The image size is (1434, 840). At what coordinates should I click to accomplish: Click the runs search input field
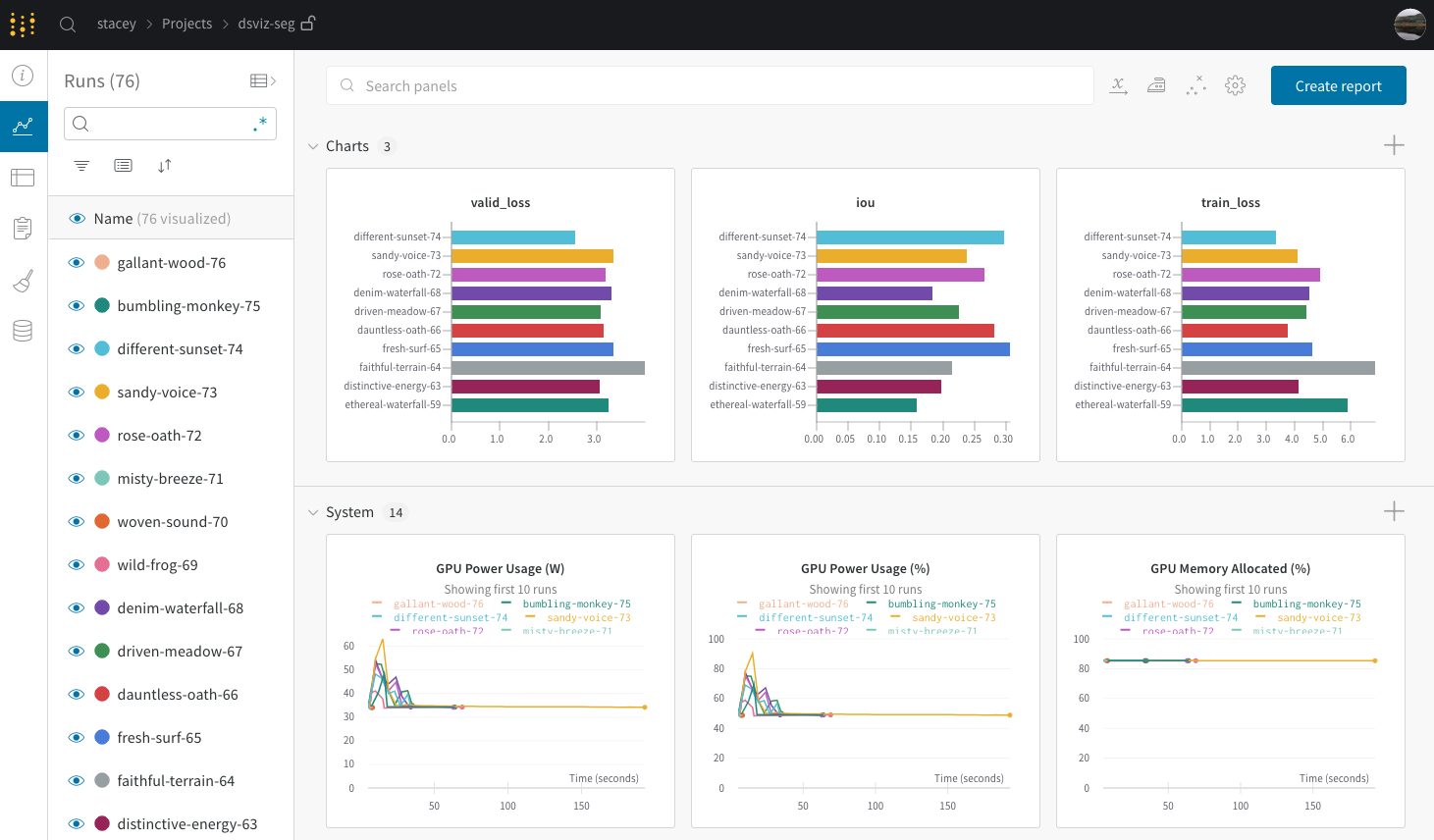[x=170, y=124]
